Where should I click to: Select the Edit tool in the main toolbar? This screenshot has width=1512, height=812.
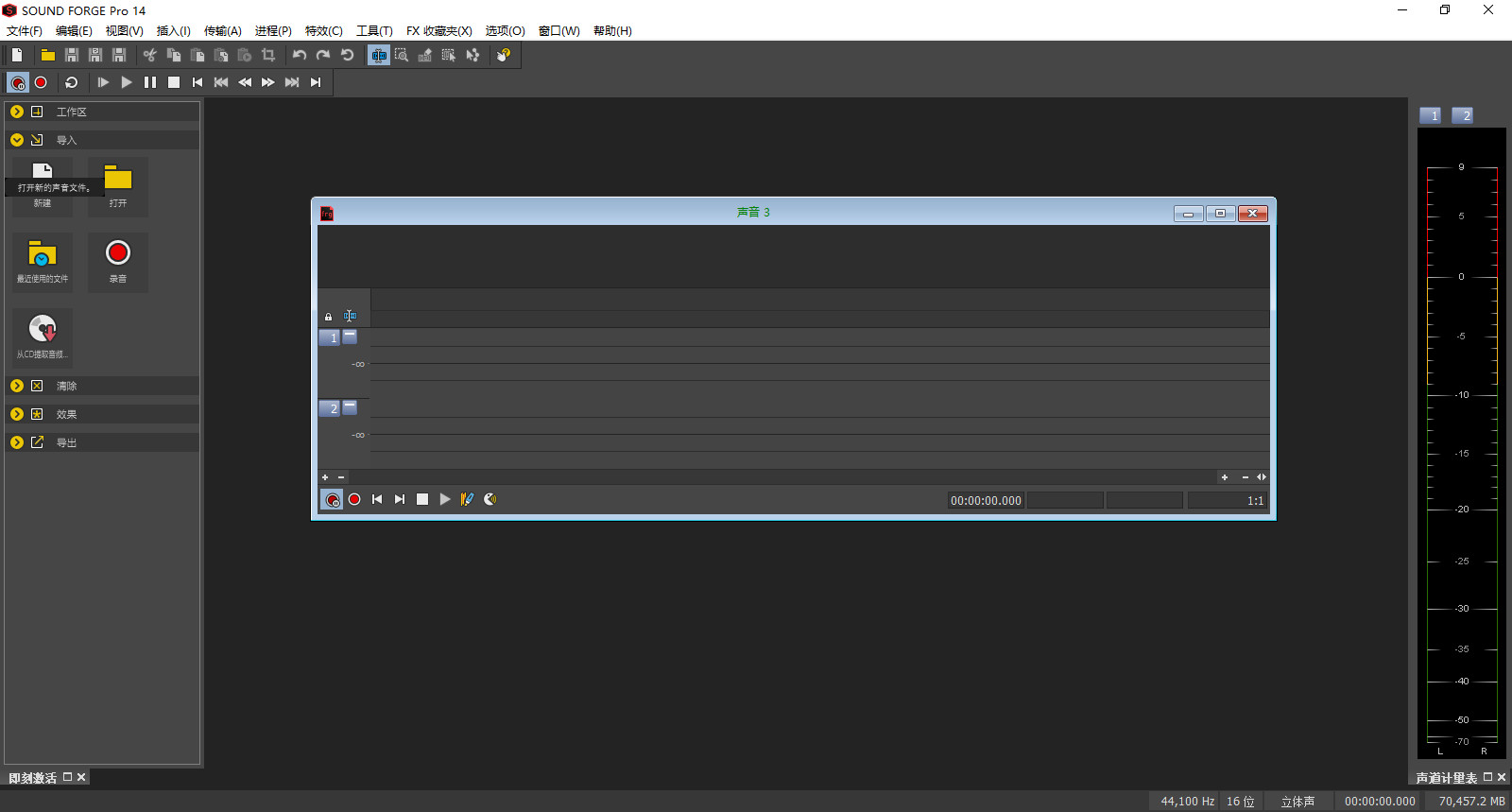coord(379,55)
